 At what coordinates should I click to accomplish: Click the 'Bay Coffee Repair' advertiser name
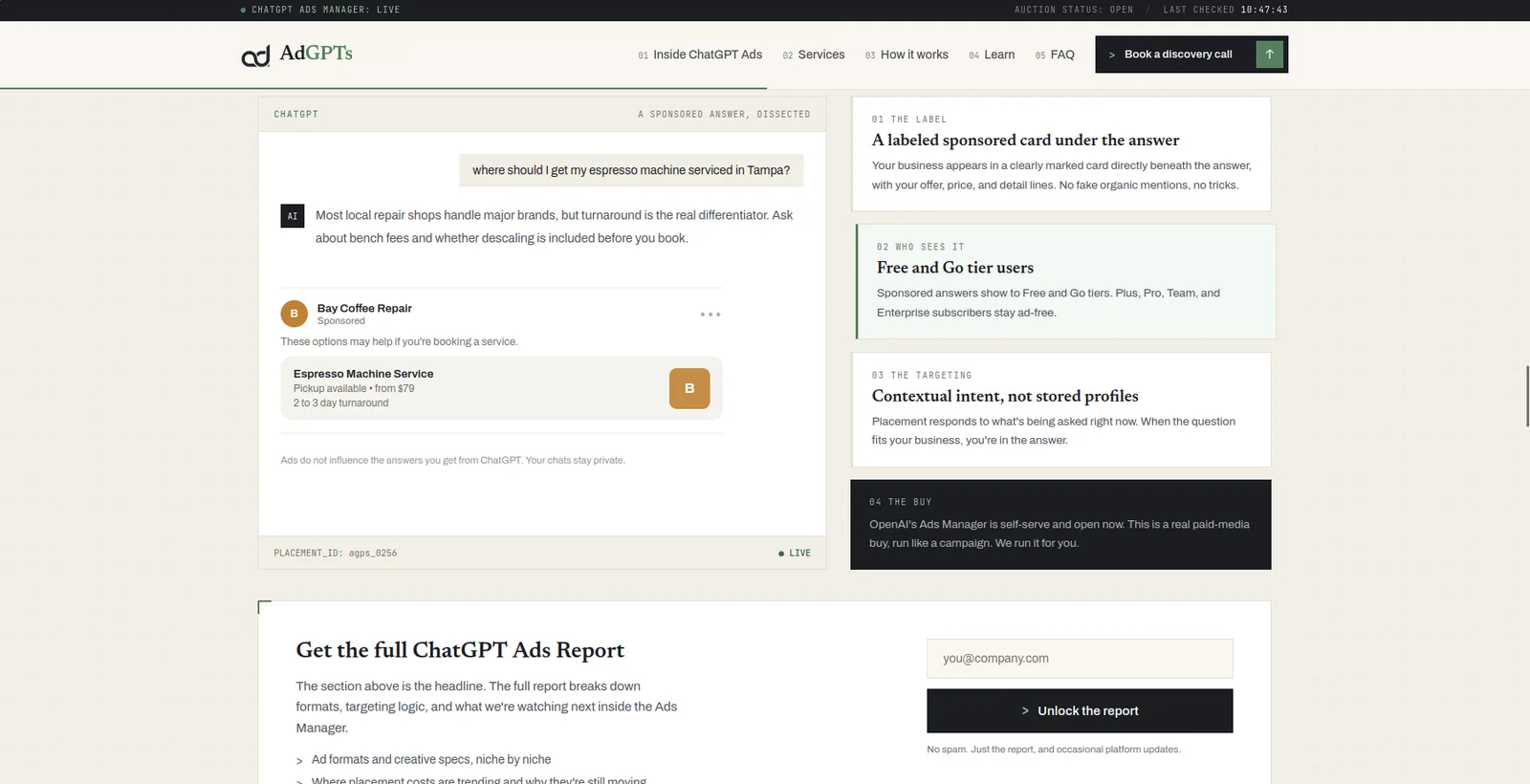tap(364, 308)
